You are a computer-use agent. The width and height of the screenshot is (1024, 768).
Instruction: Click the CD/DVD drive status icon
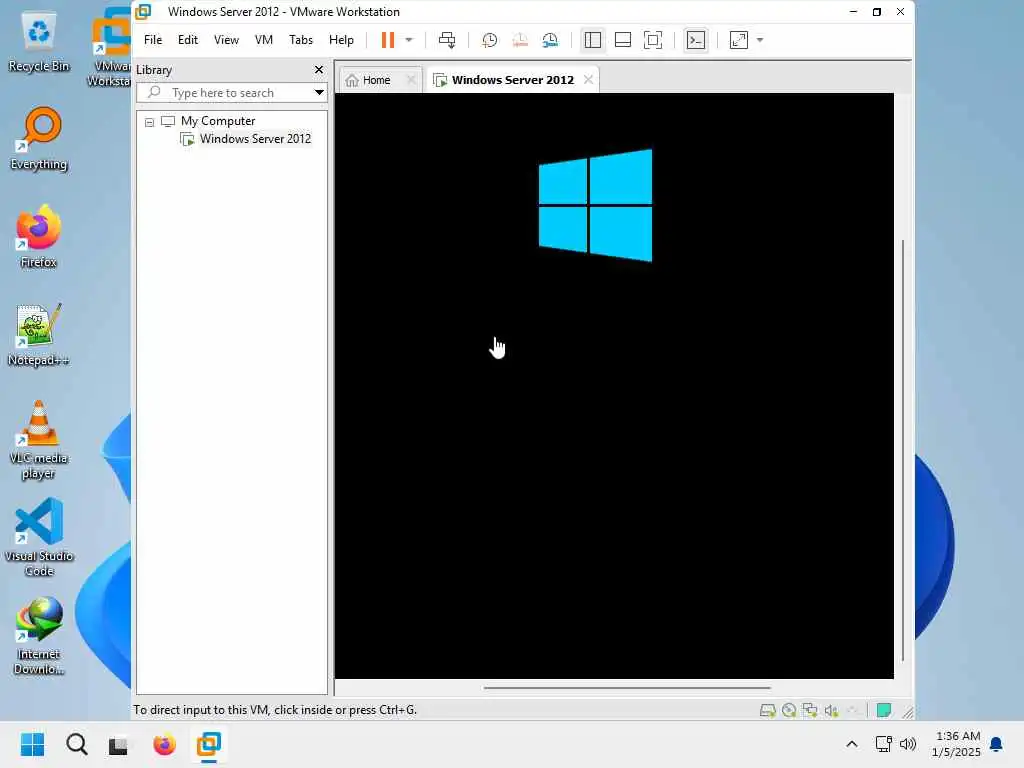click(x=789, y=711)
